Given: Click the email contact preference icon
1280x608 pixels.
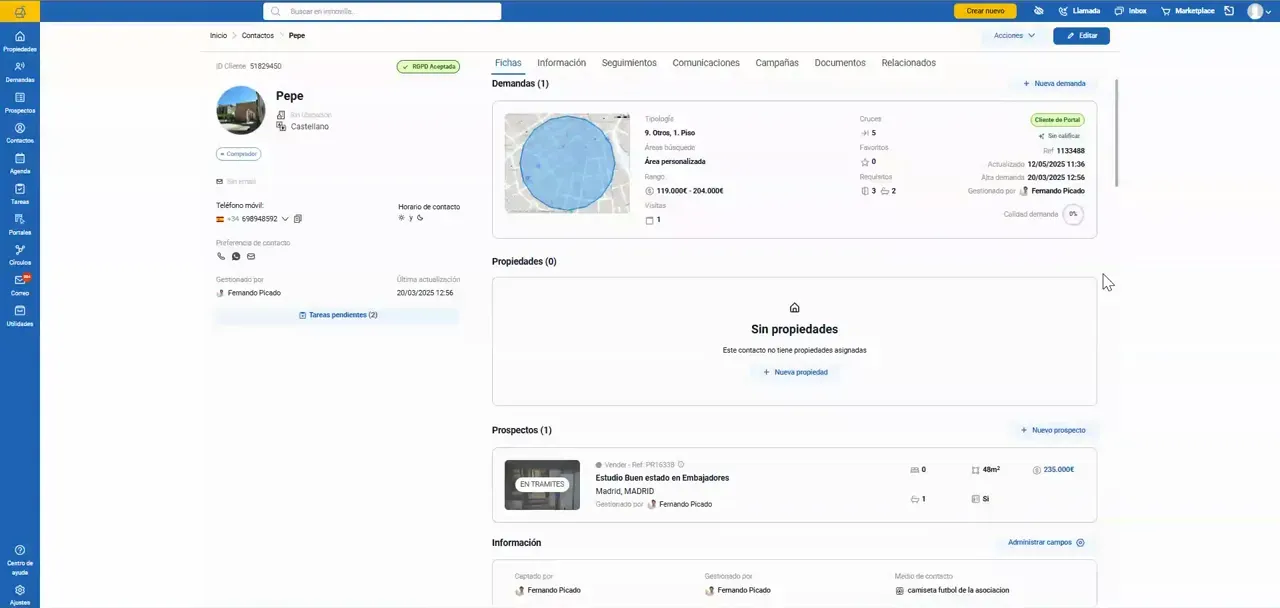Looking at the screenshot, I should [251, 257].
